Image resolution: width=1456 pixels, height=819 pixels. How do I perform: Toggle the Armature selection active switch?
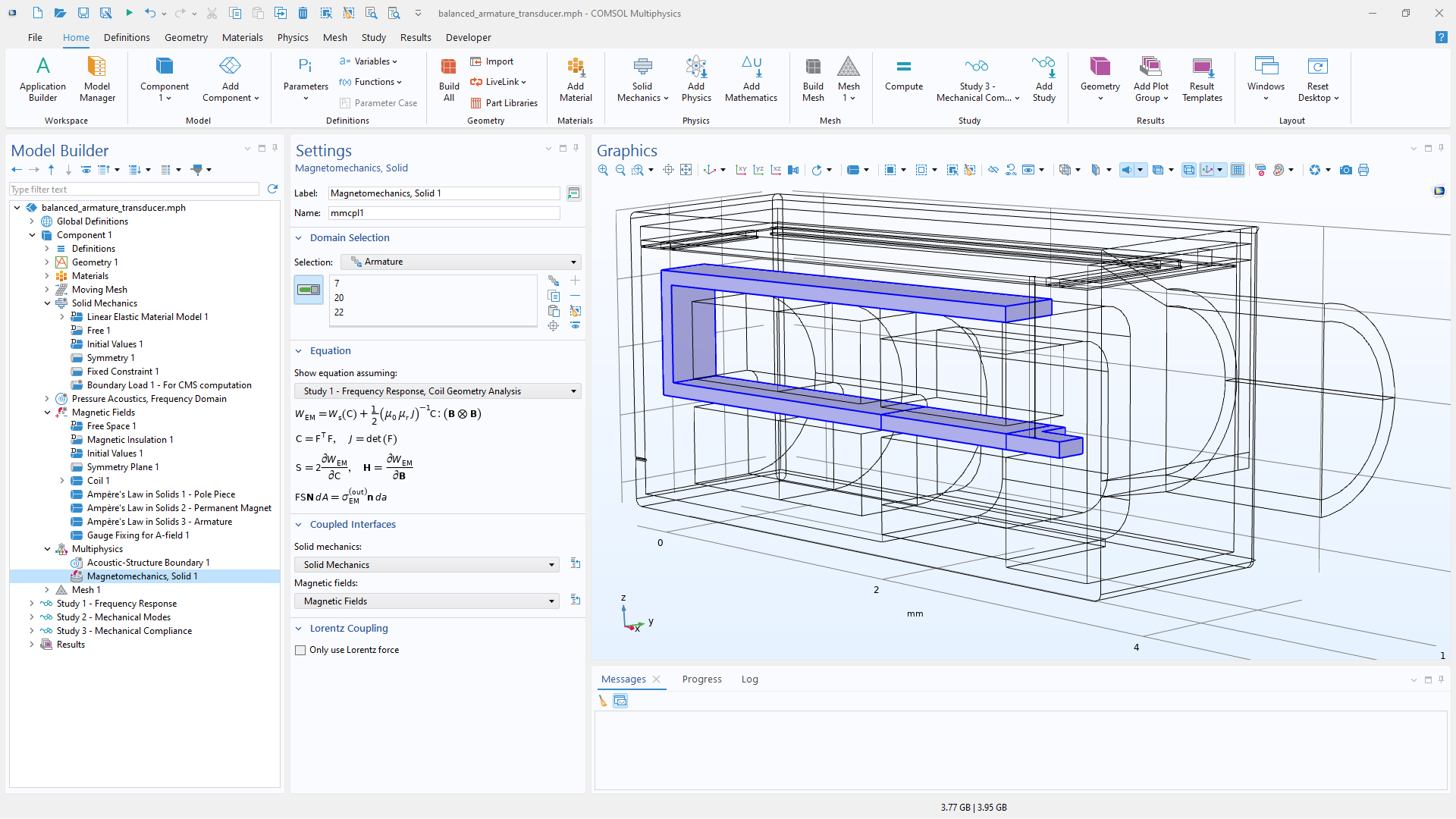tap(308, 290)
